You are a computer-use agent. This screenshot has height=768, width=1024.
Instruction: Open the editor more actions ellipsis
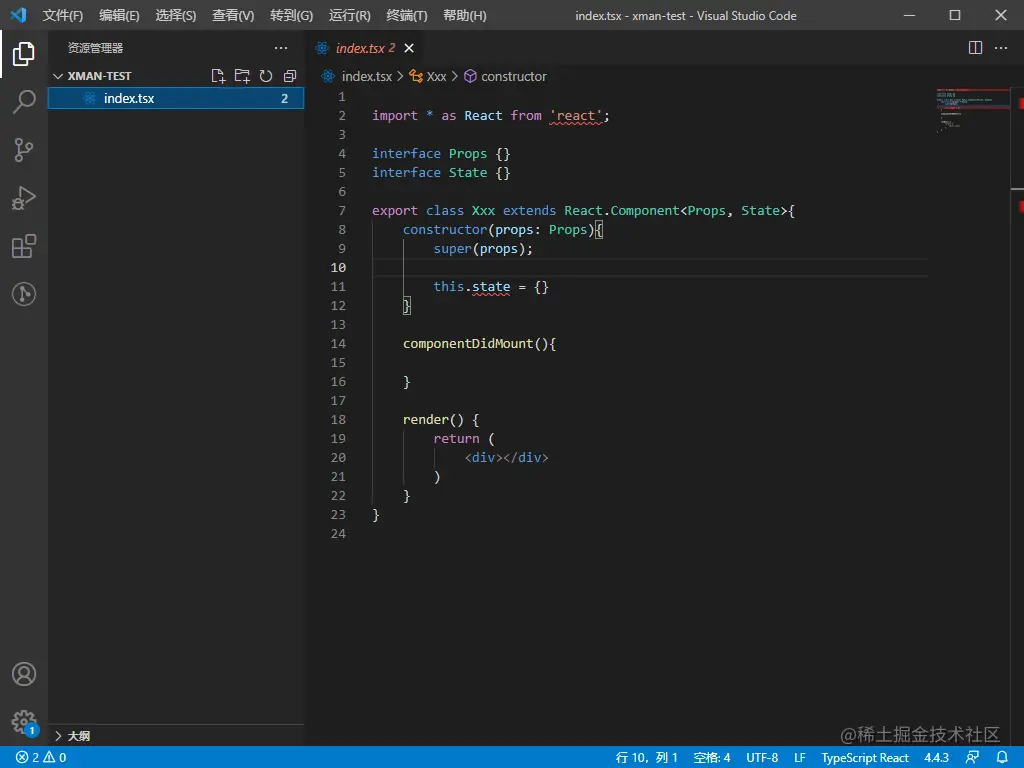tap(1002, 48)
